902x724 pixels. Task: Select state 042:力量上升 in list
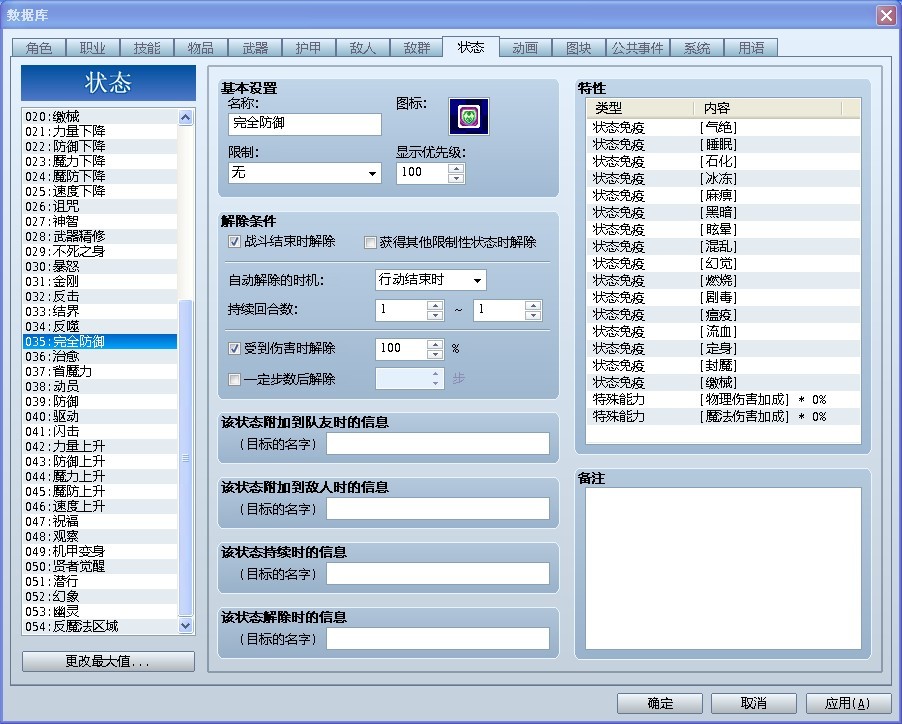tap(100, 446)
